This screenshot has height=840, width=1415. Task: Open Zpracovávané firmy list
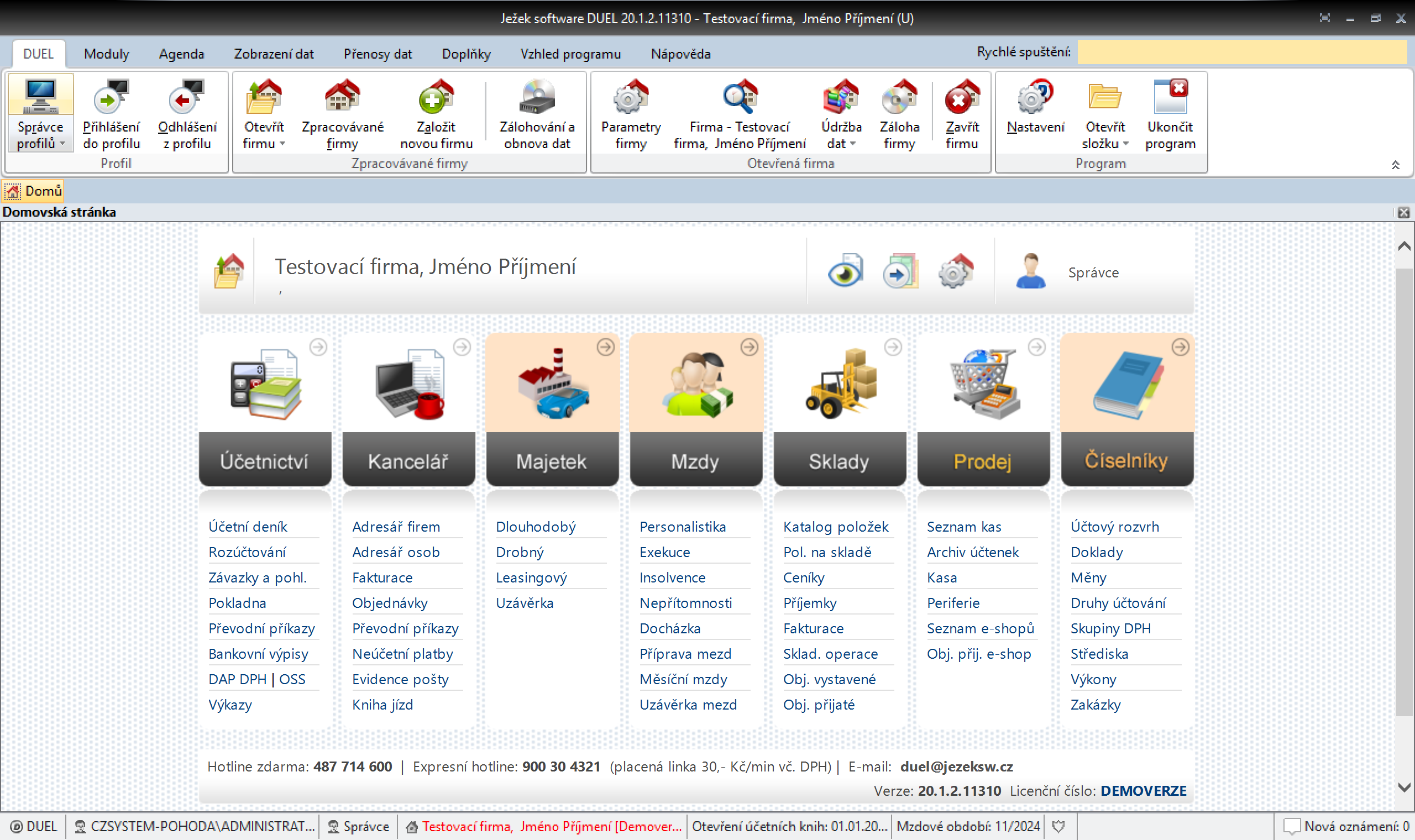(x=343, y=114)
